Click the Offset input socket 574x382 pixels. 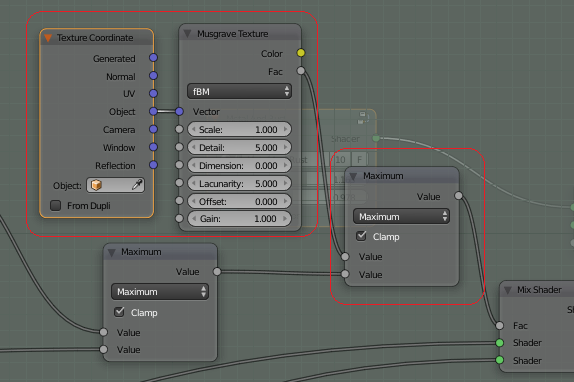[x=179, y=201]
